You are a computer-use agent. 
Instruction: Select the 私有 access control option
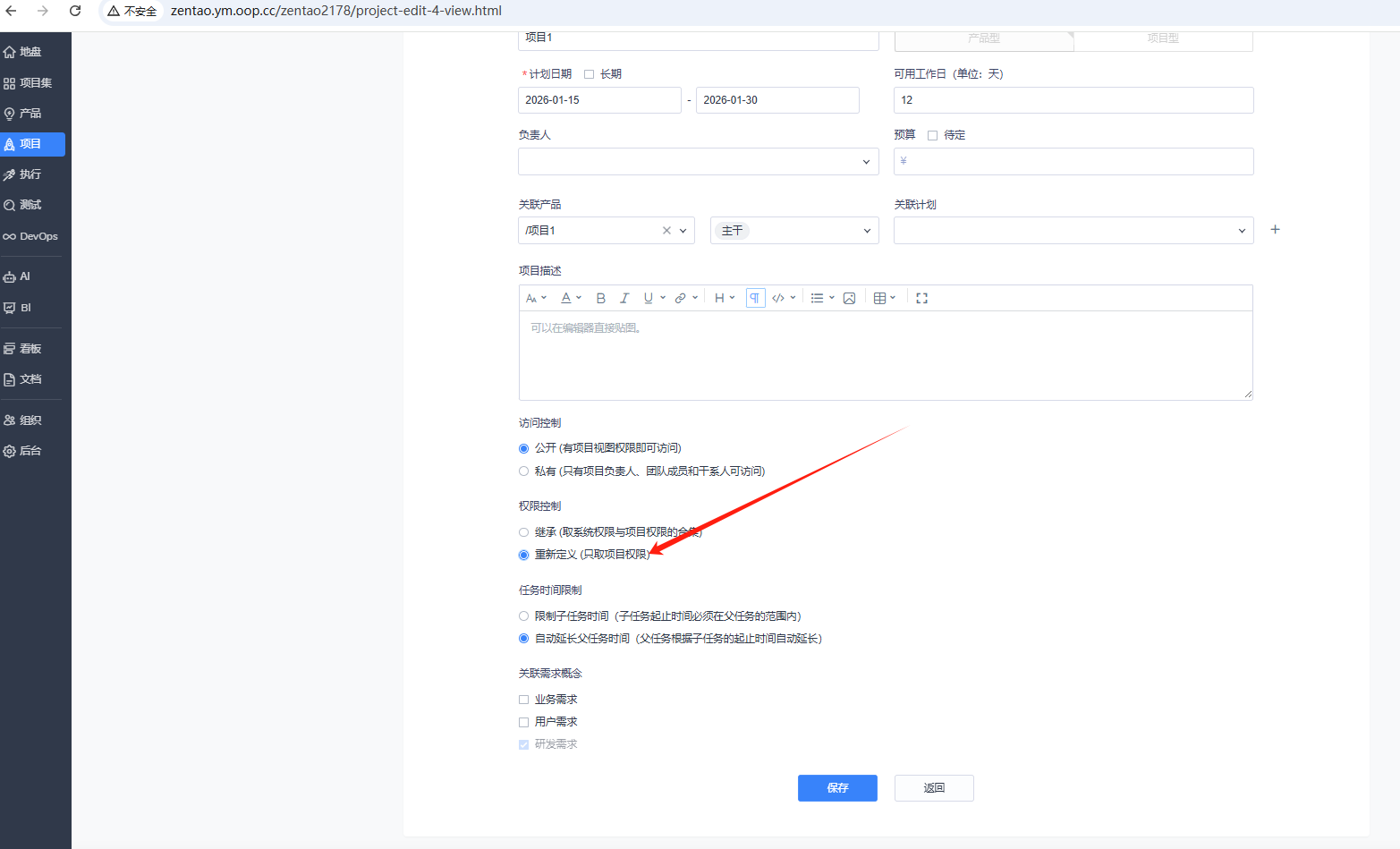[x=524, y=471]
